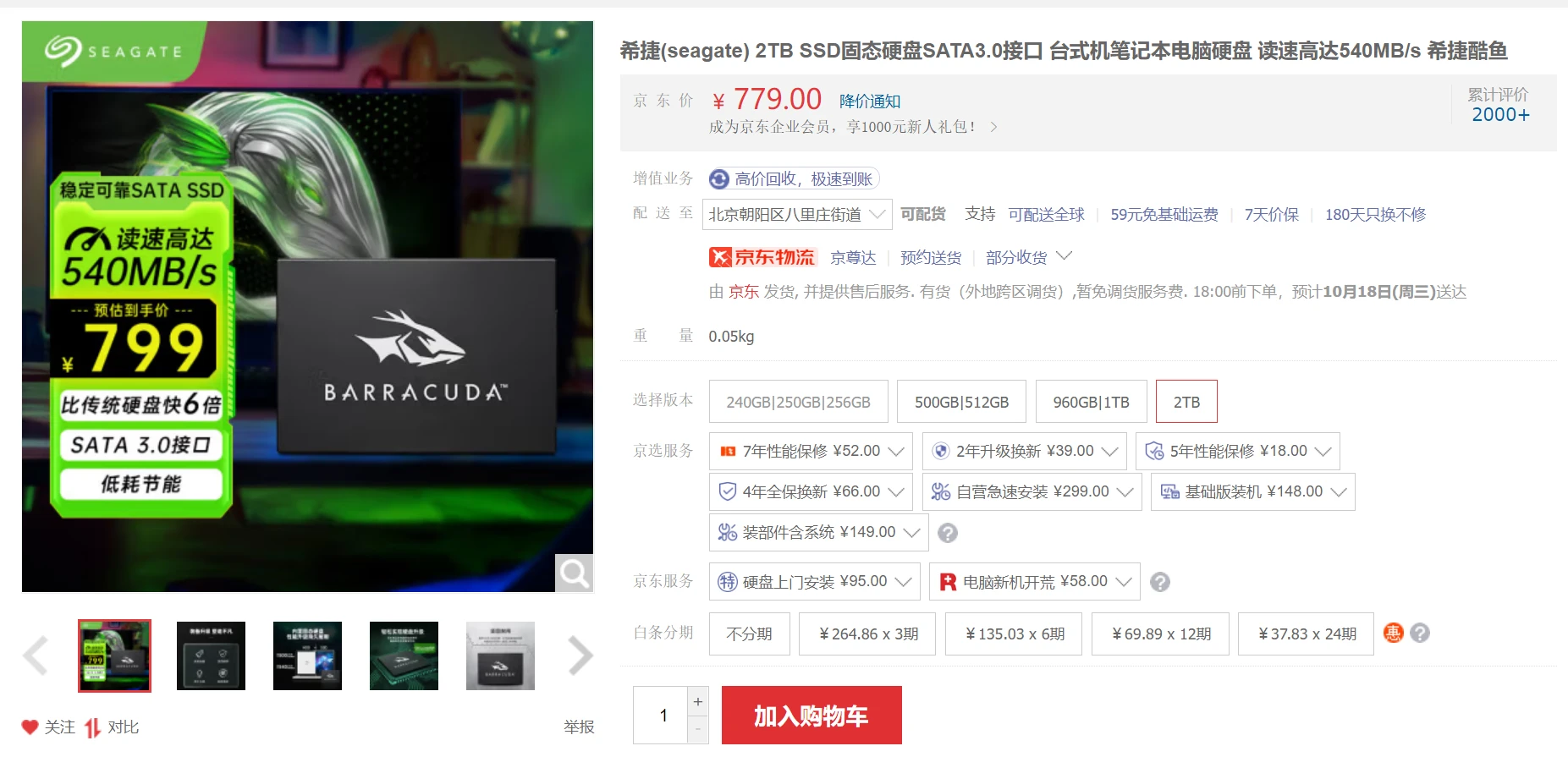Click the 可配送全球 link

1047,215
